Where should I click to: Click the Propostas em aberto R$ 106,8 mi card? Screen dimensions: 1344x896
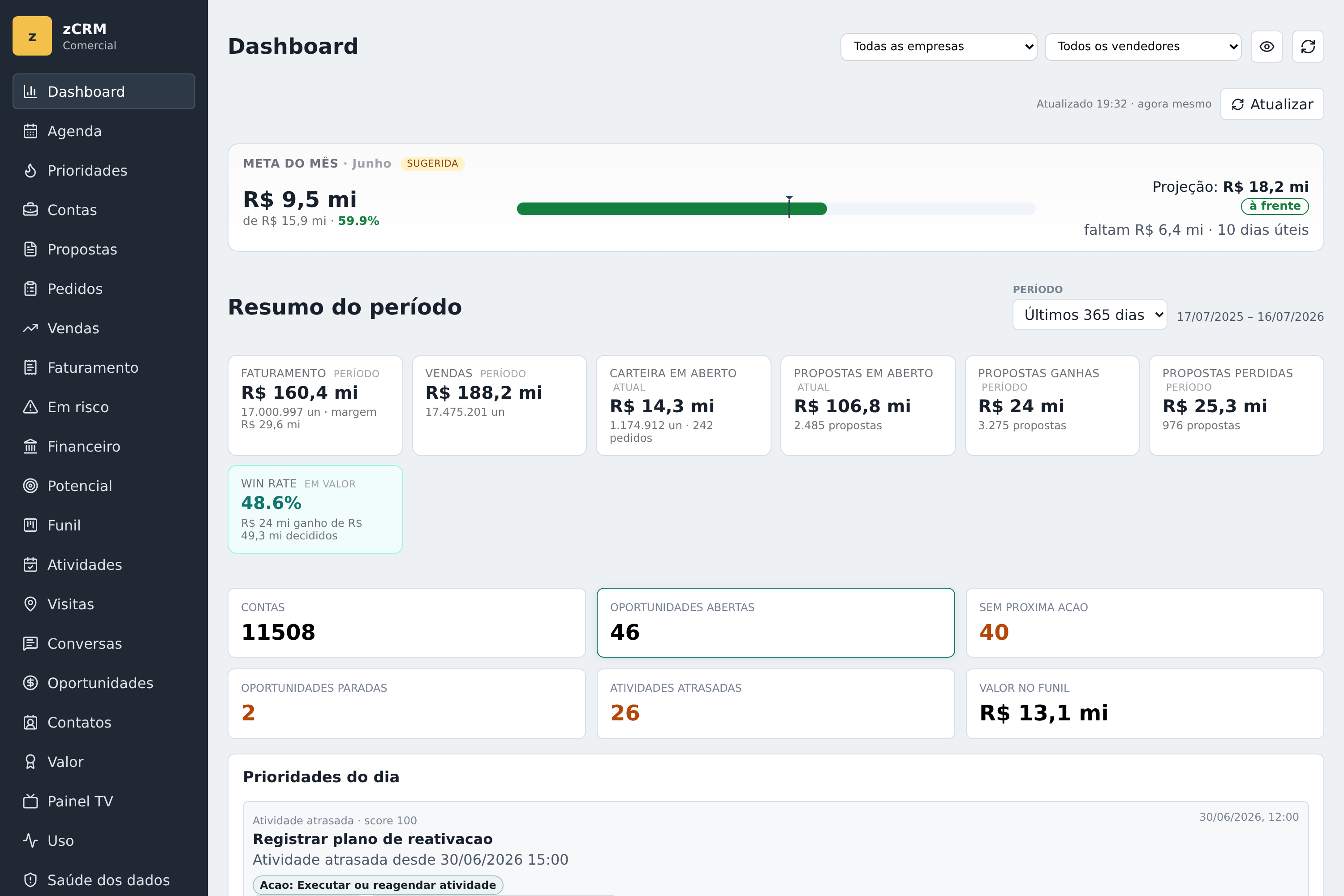coord(868,405)
